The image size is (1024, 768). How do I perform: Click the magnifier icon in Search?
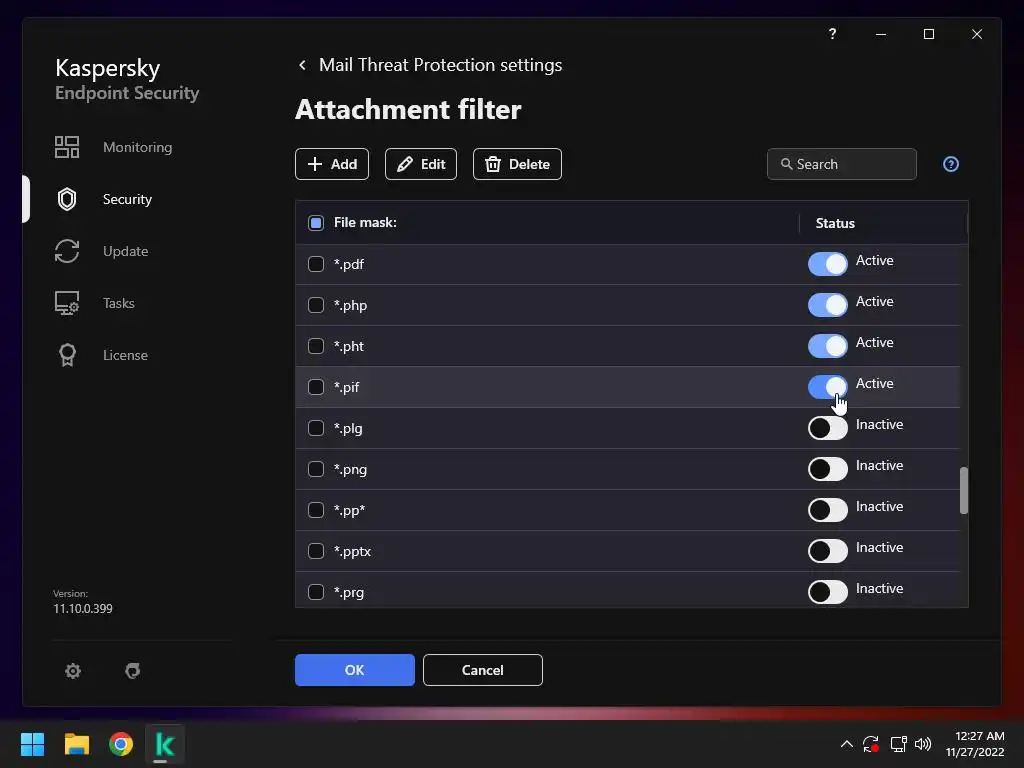coord(786,164)
